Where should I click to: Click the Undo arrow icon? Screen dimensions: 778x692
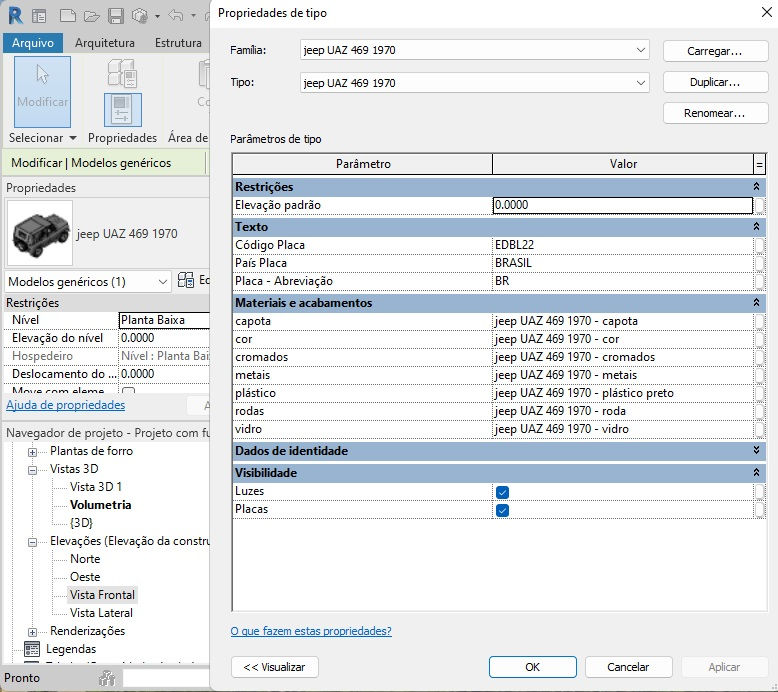(x=176, y=16)
